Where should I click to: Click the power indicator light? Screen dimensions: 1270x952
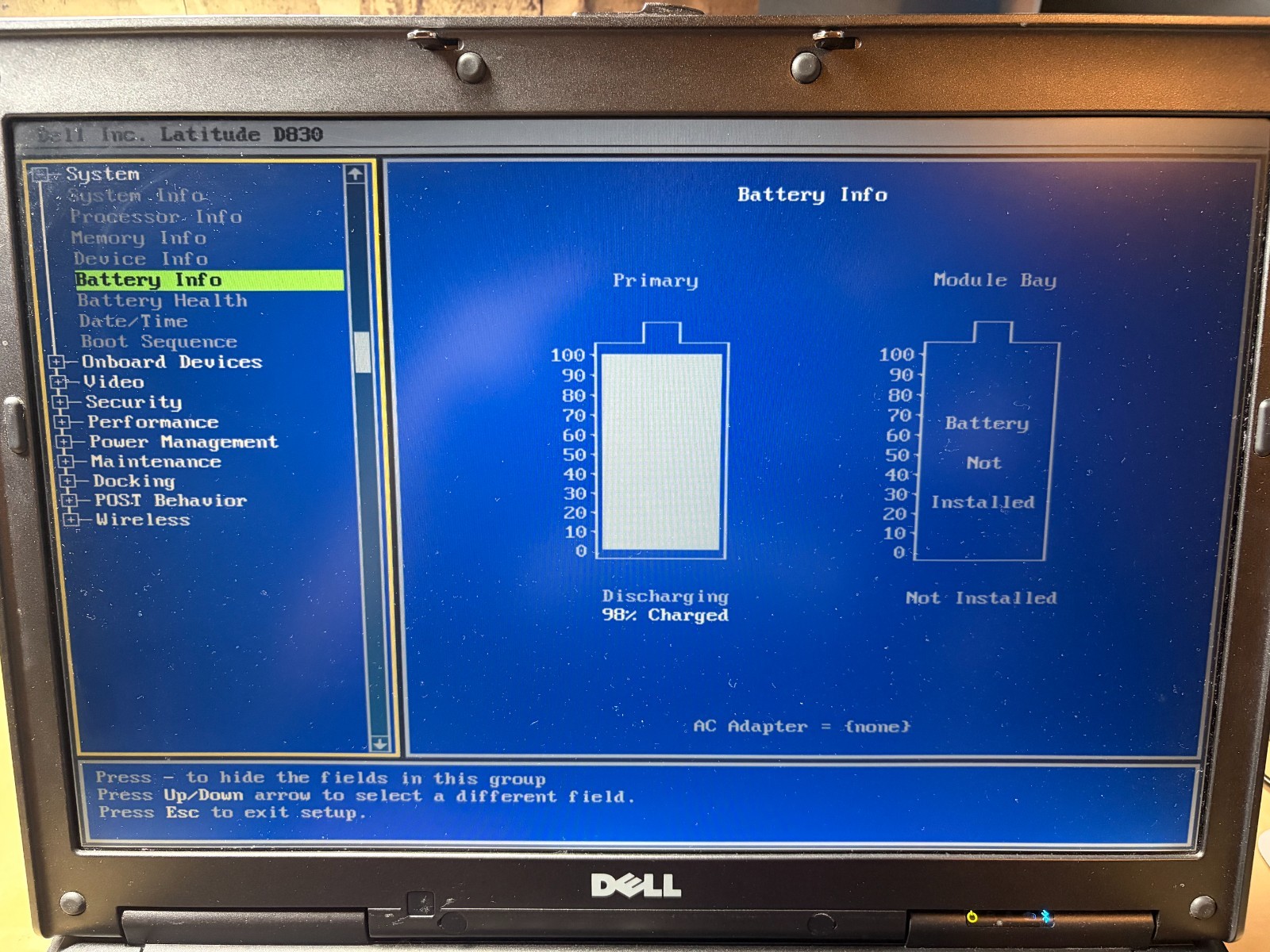click(972, 917)
